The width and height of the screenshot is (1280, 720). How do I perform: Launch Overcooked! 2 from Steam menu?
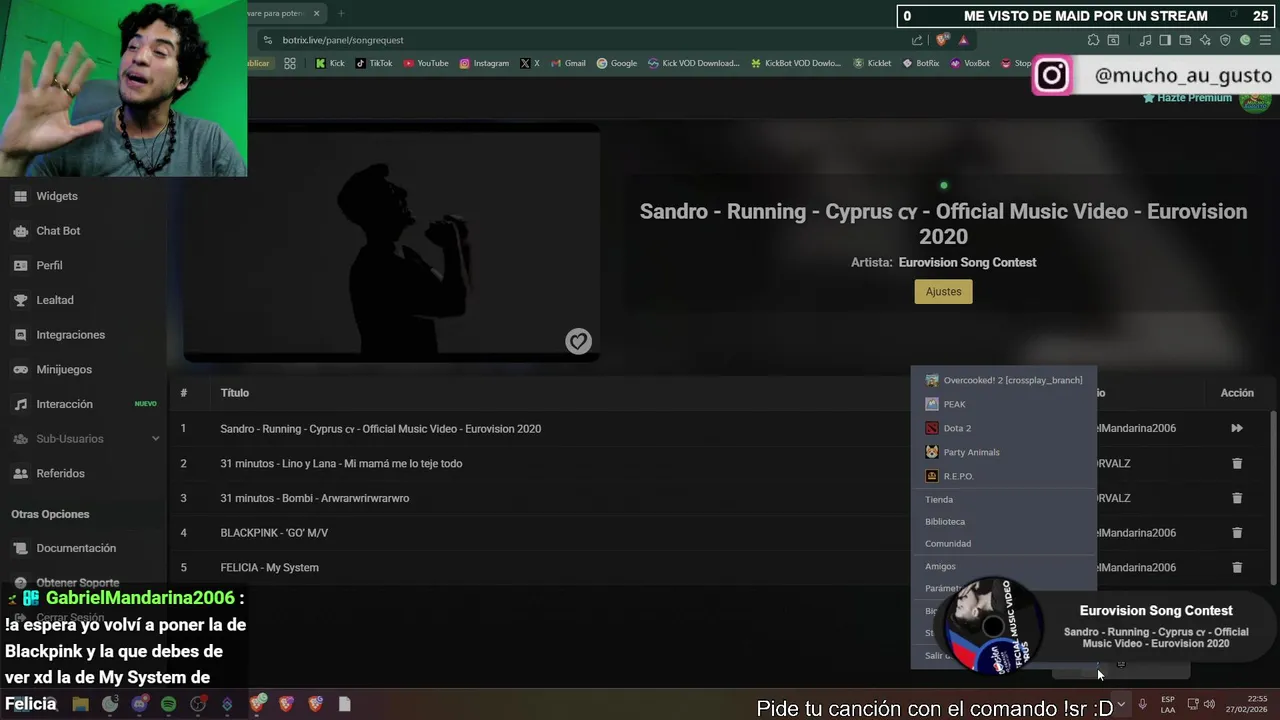click(1004, 380)
